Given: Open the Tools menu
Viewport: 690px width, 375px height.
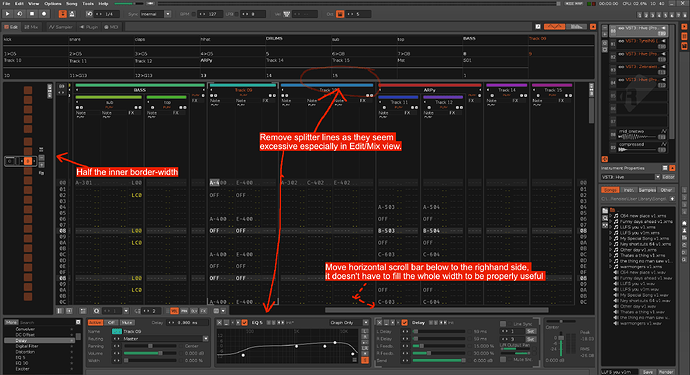Looking at the screenshot, I should pyautogui.click(x=88, y=4).
